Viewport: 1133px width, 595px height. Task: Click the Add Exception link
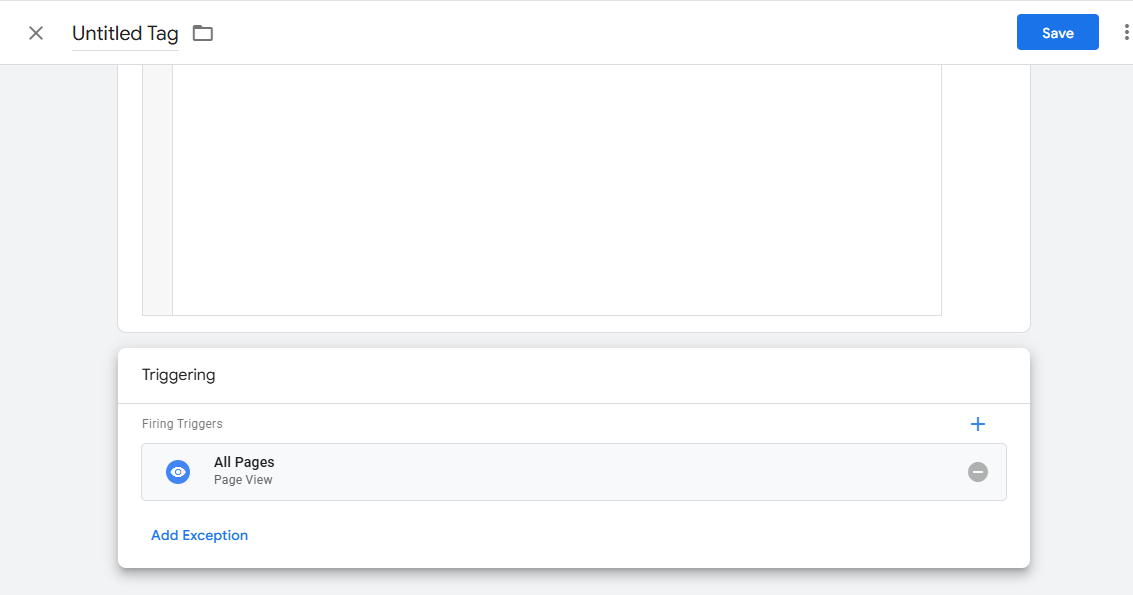pyautogui.click(x=199, y=535)
